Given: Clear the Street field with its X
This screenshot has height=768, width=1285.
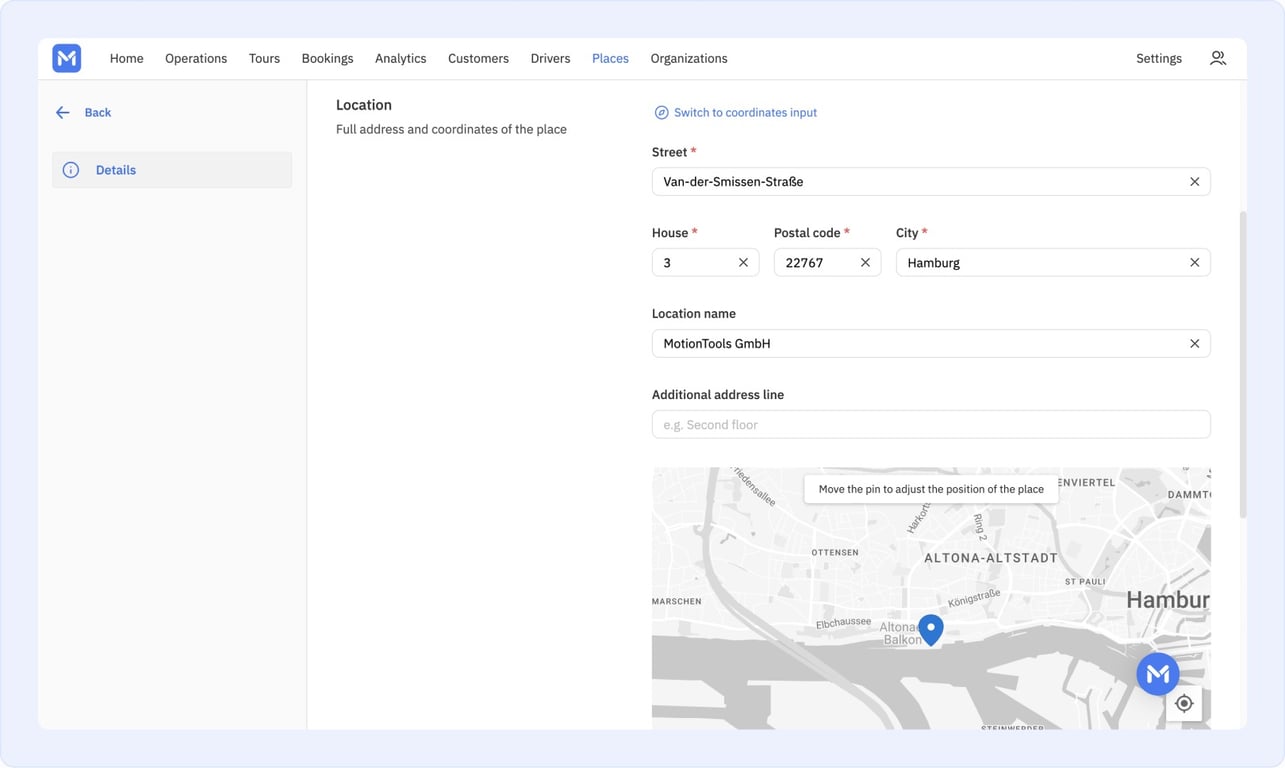Looking at the screenshot, I should (x=1194, y=182).
